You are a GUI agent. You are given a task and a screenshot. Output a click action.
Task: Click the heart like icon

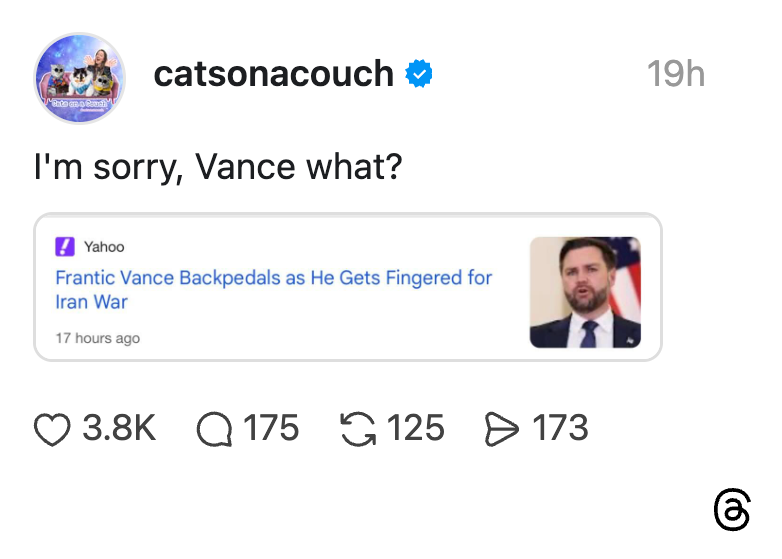[x=53, y=429]
